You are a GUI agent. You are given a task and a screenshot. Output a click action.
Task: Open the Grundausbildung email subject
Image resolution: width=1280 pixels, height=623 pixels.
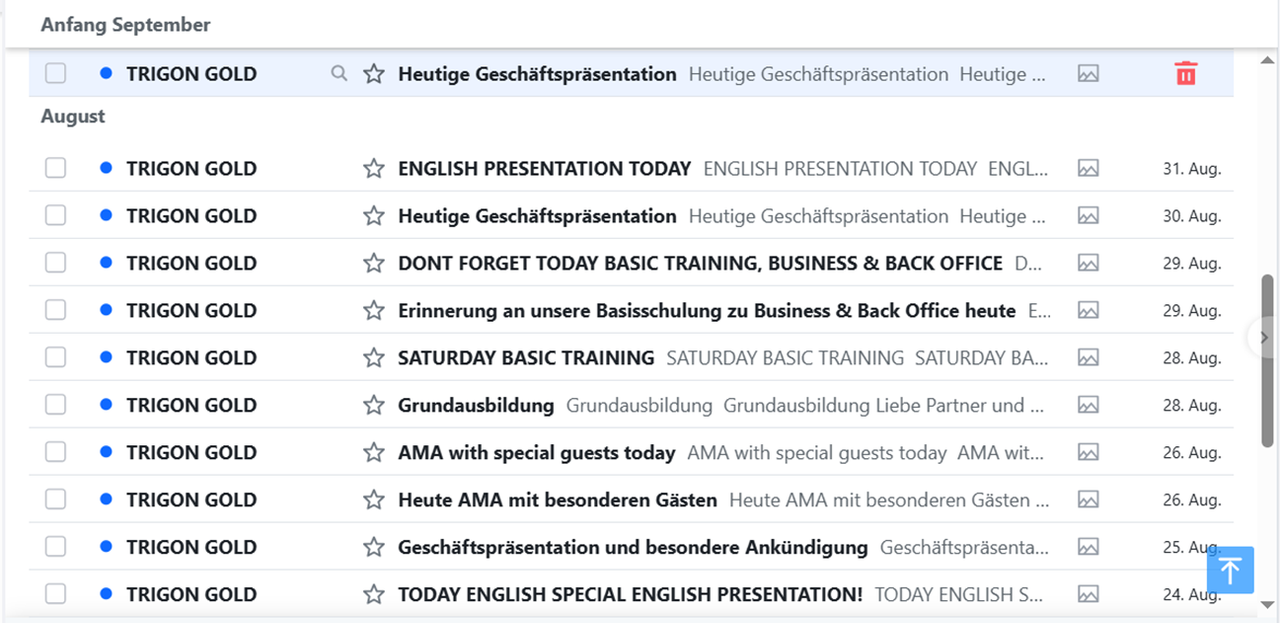click(x=476, y=405)
